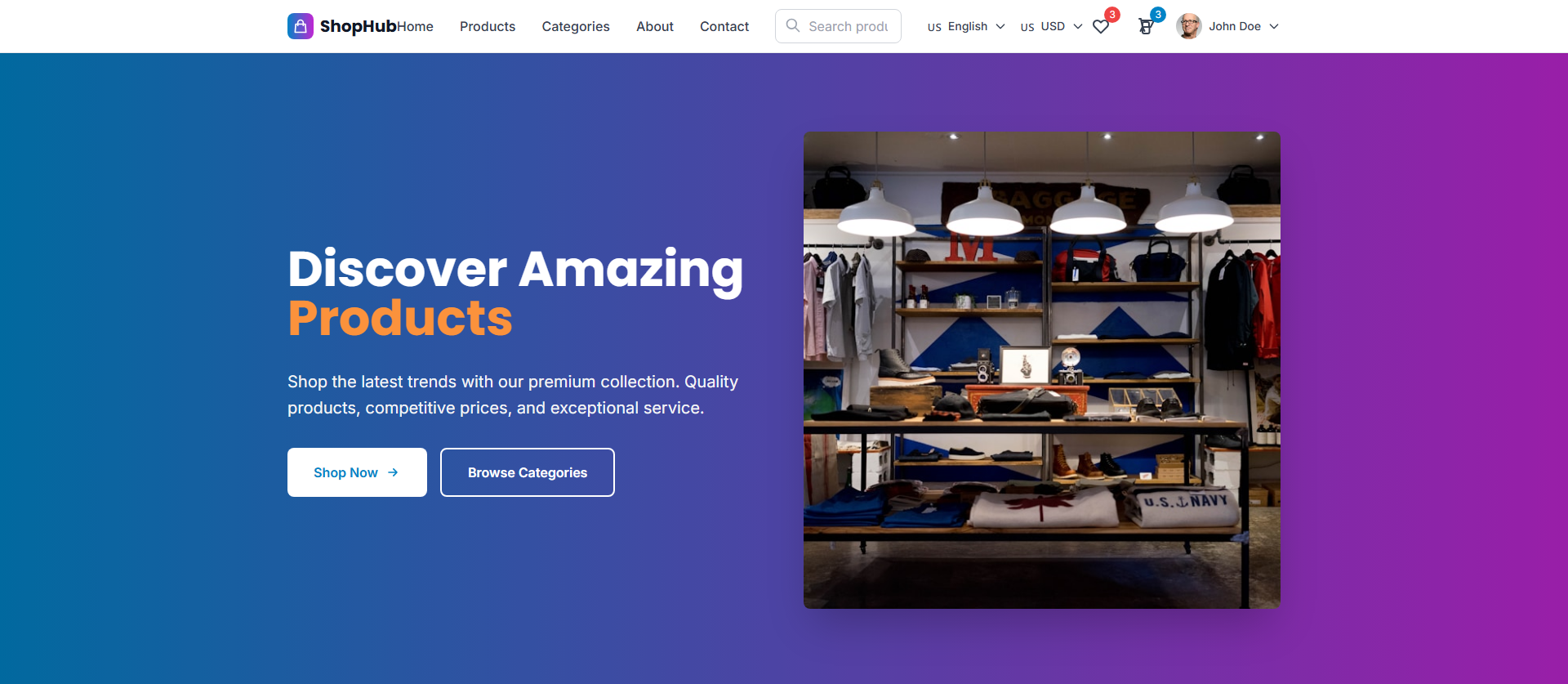The width and height of the screenshot is (1568, 684).
Task: Click John Doe's profile avatar
Action: (1189, 26)
